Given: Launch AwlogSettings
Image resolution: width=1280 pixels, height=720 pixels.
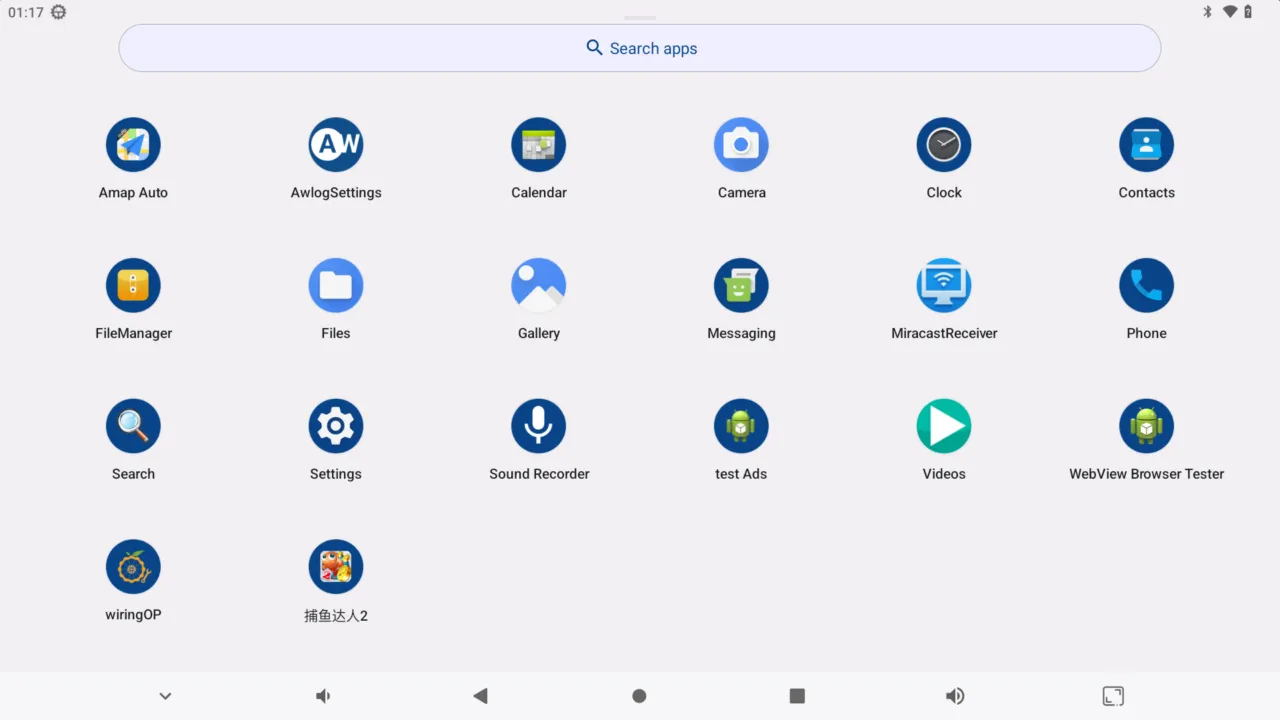Looking at the screenshot, I should point(336,144).
